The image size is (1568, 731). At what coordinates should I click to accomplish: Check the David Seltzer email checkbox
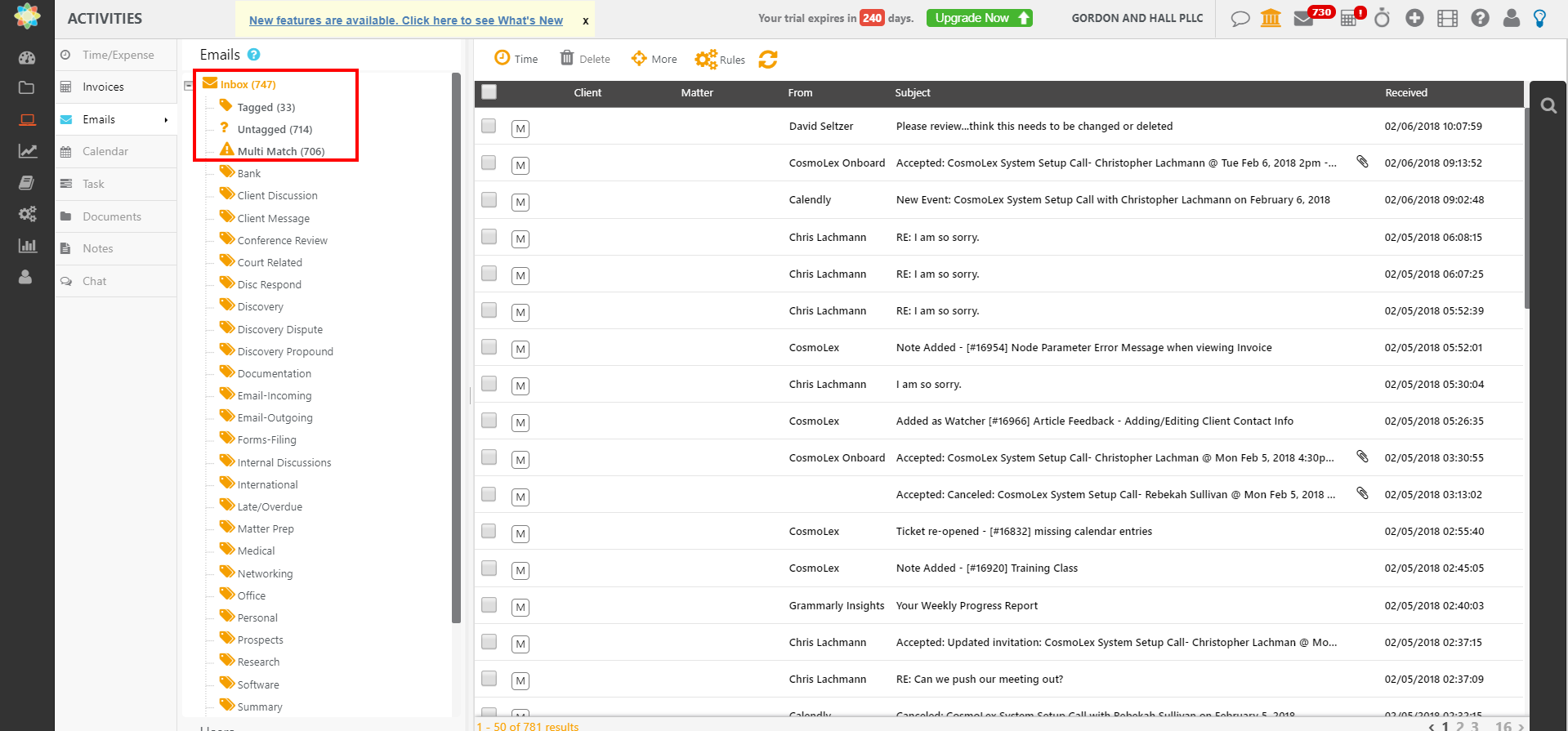(489, 126)
